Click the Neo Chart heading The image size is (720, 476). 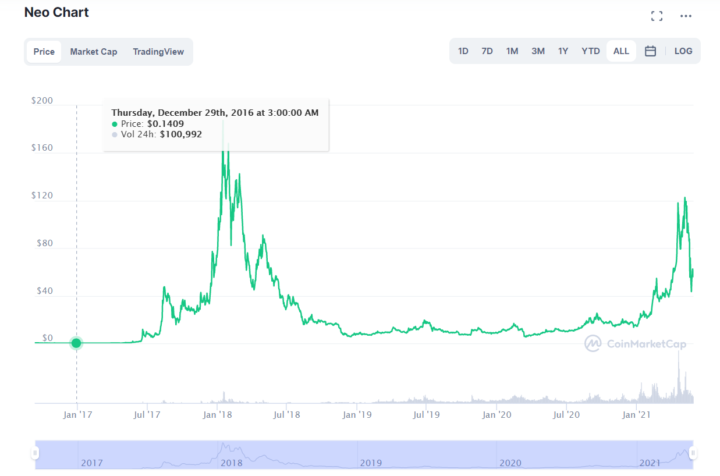(56, 12)
